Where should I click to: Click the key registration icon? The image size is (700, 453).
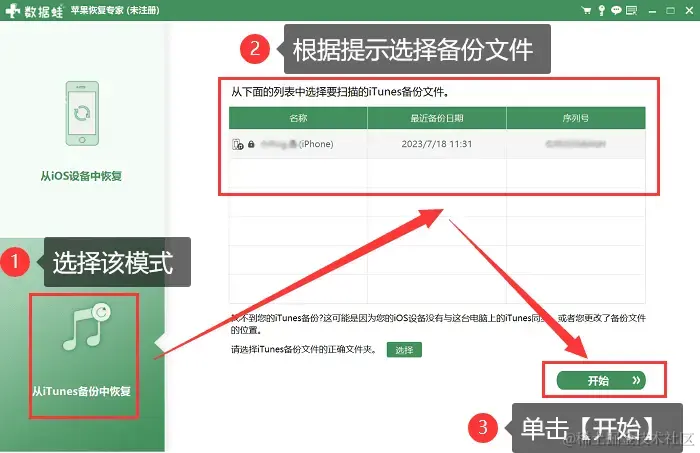pos(601,10)
